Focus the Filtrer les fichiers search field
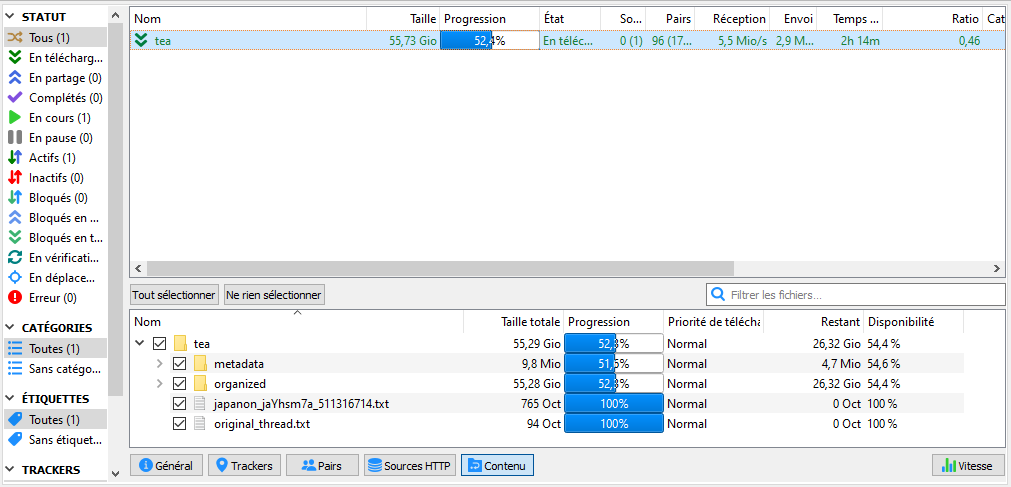 pos(855,295)
